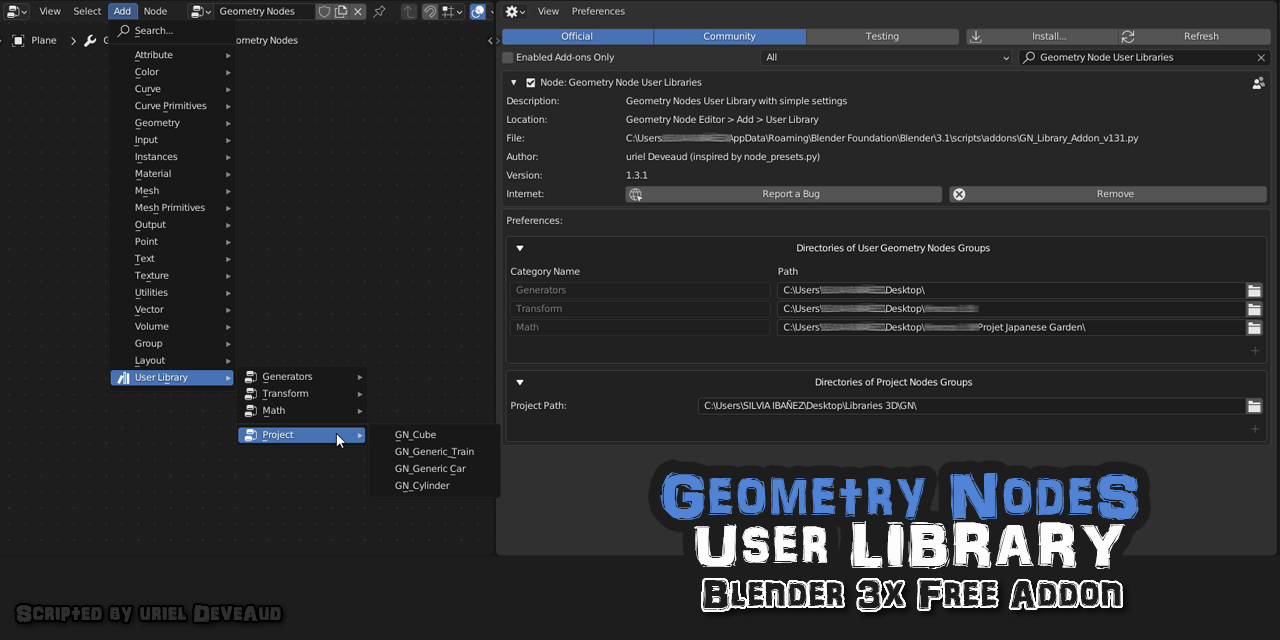Go to parent node tree arrow

(x=409, y=11)
